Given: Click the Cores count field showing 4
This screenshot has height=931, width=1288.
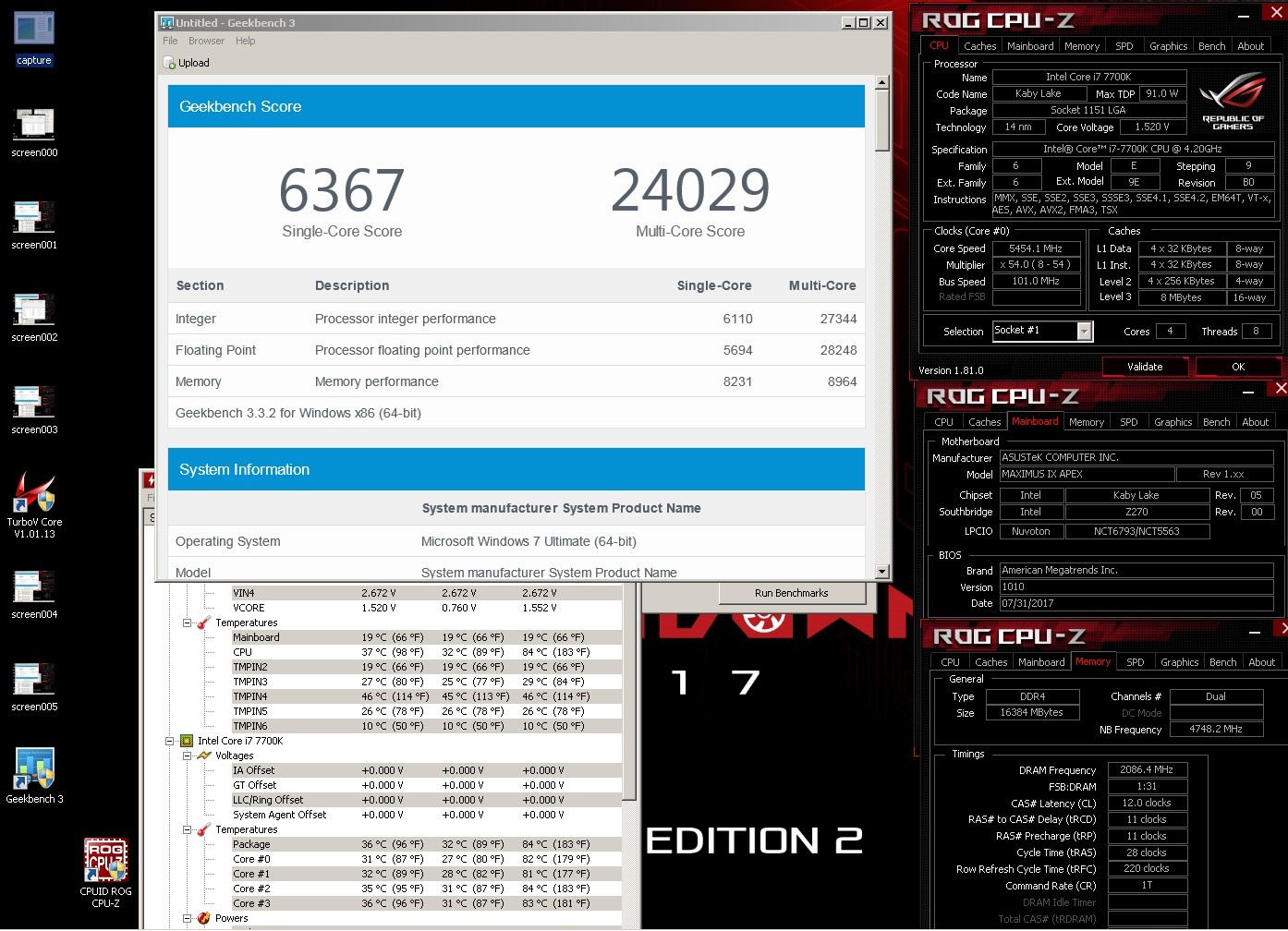Looking at the screenshot, I should point(1170,331).
